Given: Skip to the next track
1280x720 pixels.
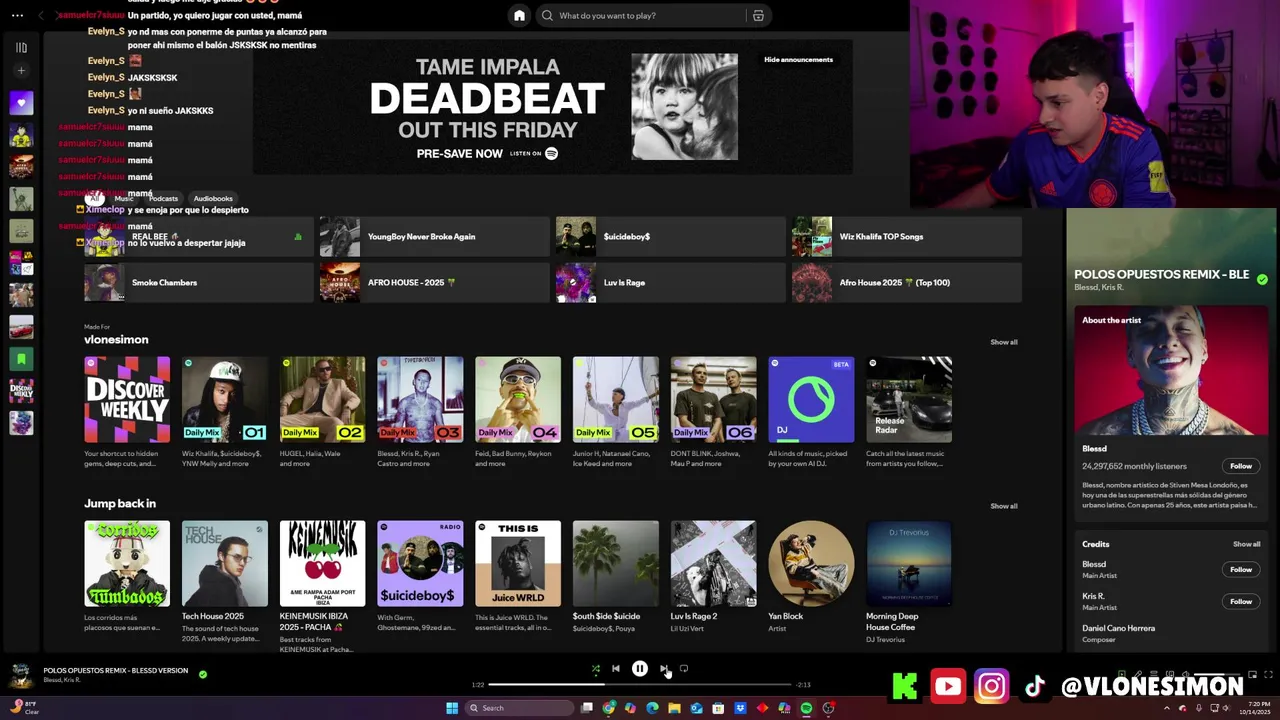Looking at the screenshot, I should tap(663, 669).
